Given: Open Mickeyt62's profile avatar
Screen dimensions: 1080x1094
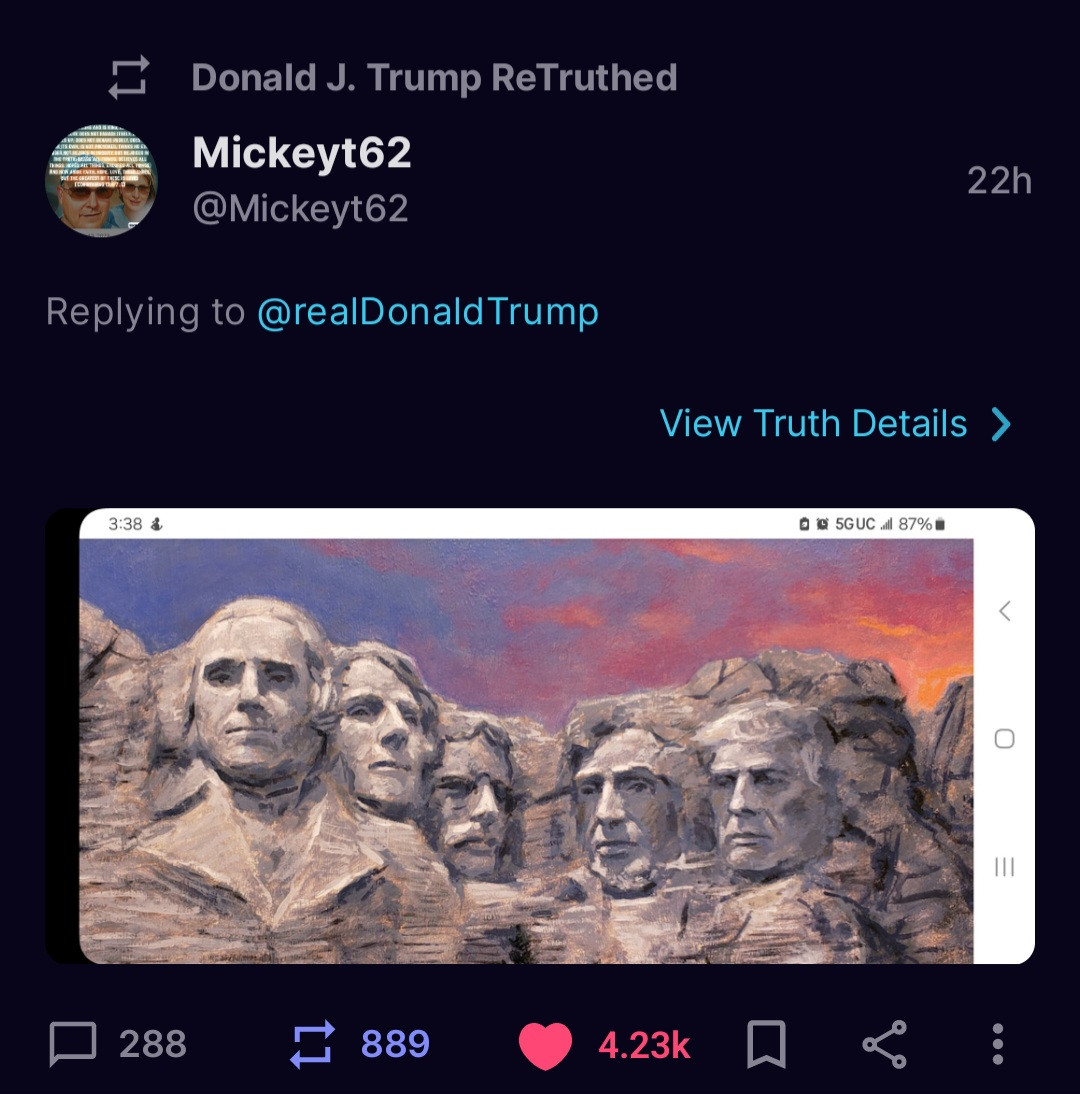Looking at the screenshot, I should tap(102, 181).
